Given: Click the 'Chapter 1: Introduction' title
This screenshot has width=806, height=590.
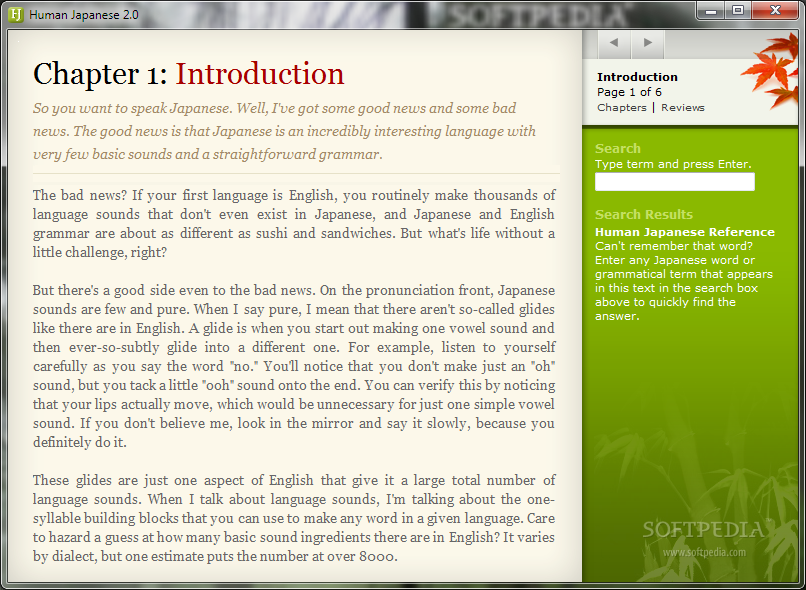Looking at the screenshot, I should click(189, 73).
